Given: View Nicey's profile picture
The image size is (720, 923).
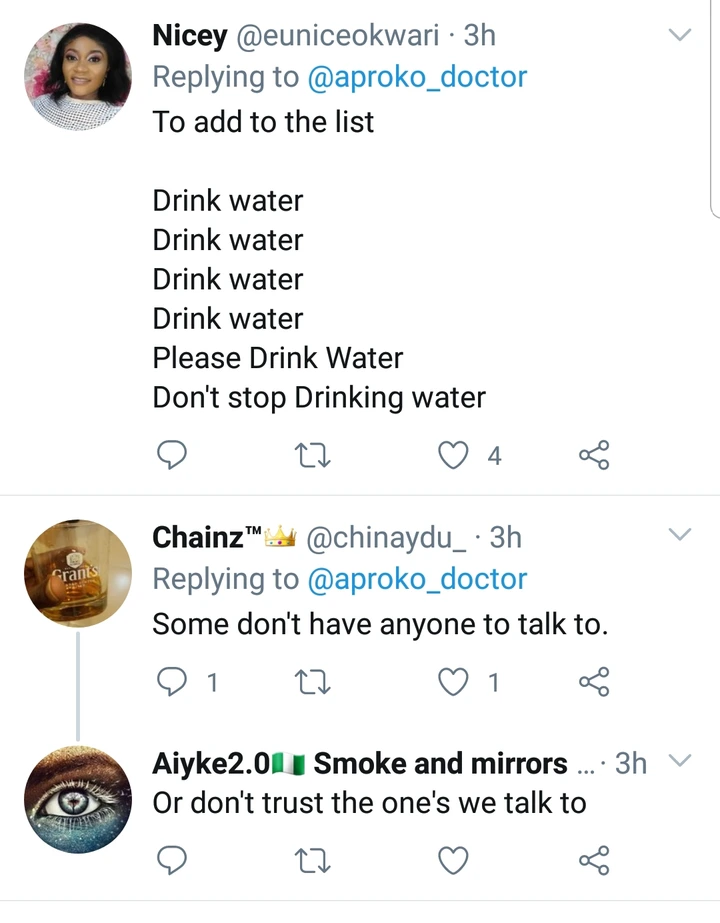Looking at the screenshot, I should (77, 76).
